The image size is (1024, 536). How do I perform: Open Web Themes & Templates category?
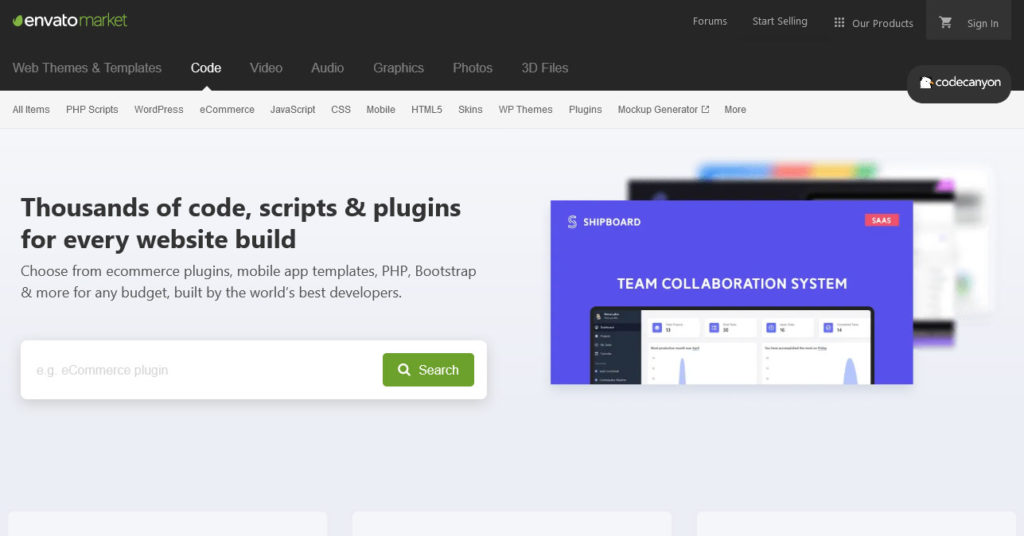pyautogui.click(x=87, y=68)
